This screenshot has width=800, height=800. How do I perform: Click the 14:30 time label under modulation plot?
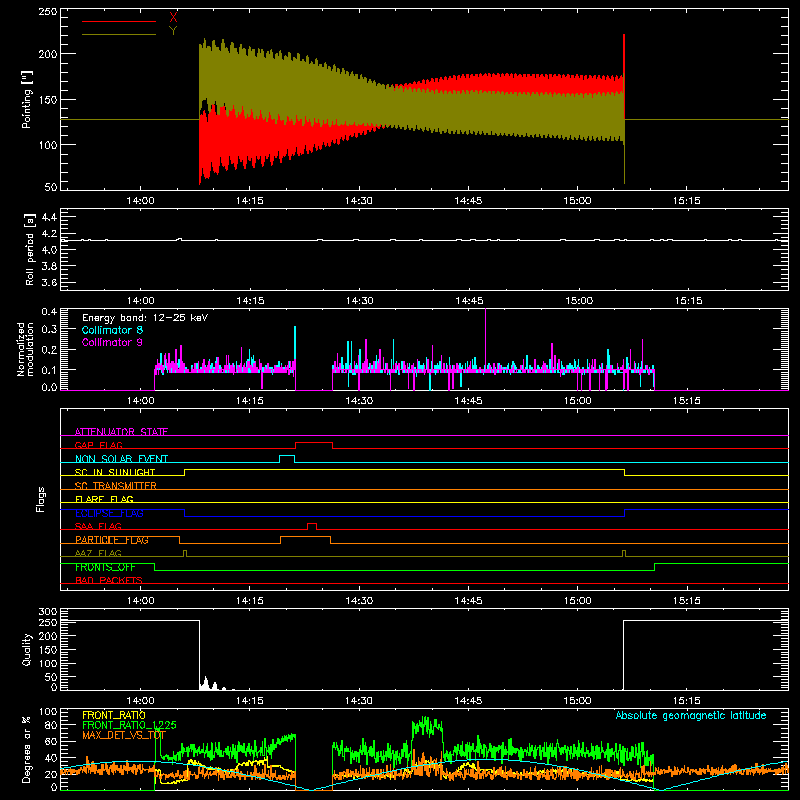point(359,401)
